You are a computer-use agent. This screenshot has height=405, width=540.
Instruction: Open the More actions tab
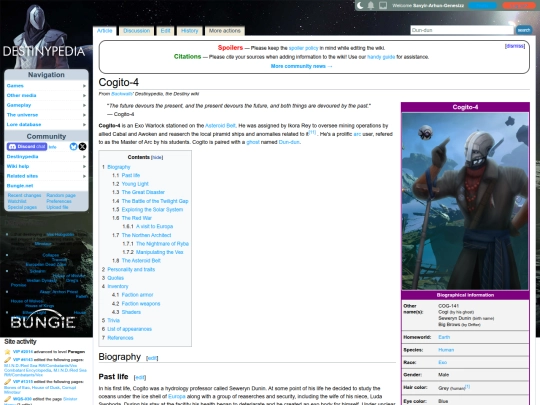click(225, 31)
